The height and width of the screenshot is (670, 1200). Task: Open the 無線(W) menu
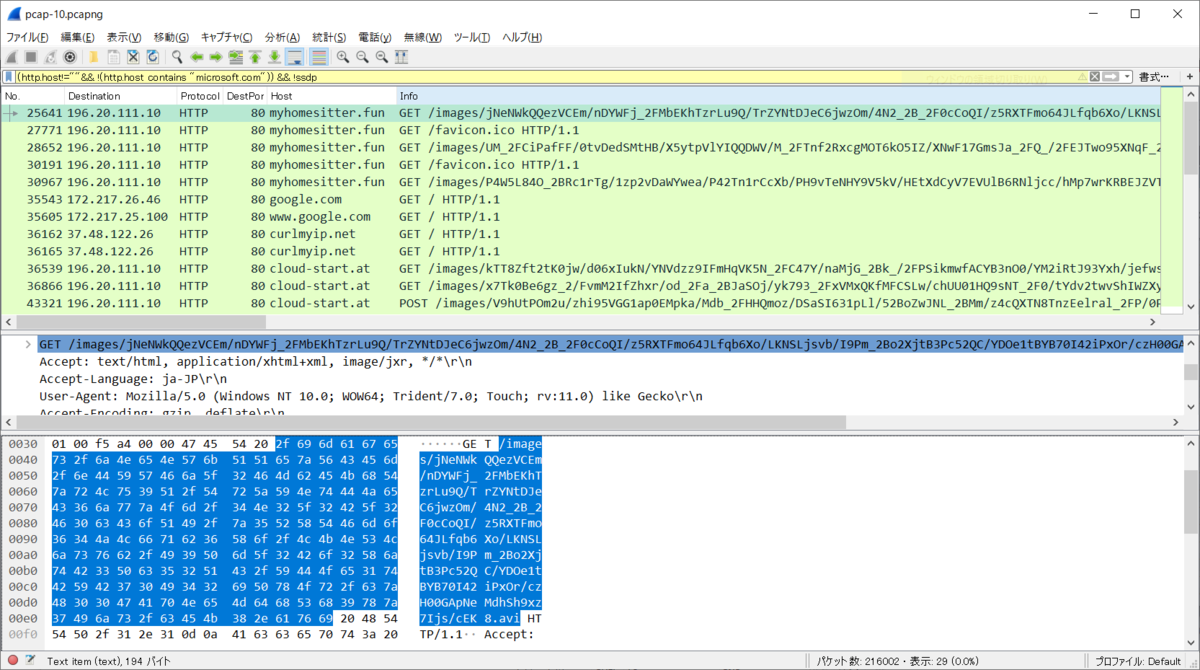pyautogui.click(x=423, y=37)
